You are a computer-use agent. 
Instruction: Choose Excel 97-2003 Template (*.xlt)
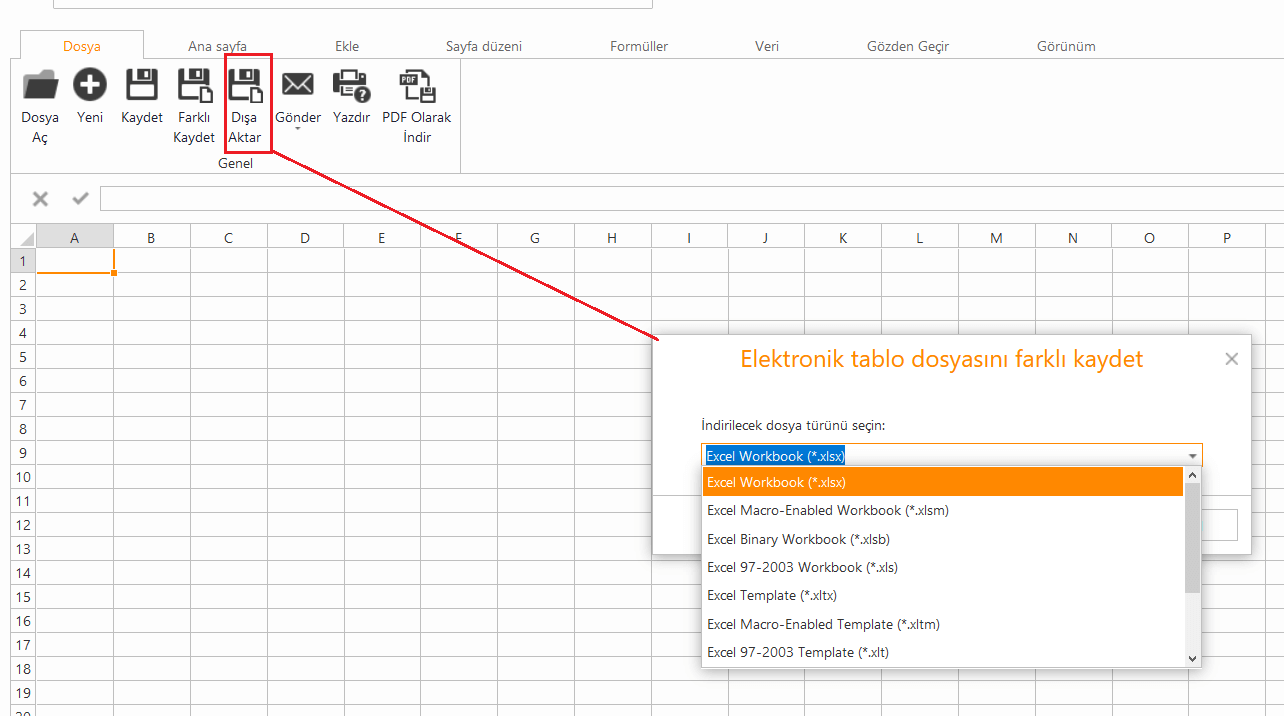pyautogui.click(x=942, y=652)
